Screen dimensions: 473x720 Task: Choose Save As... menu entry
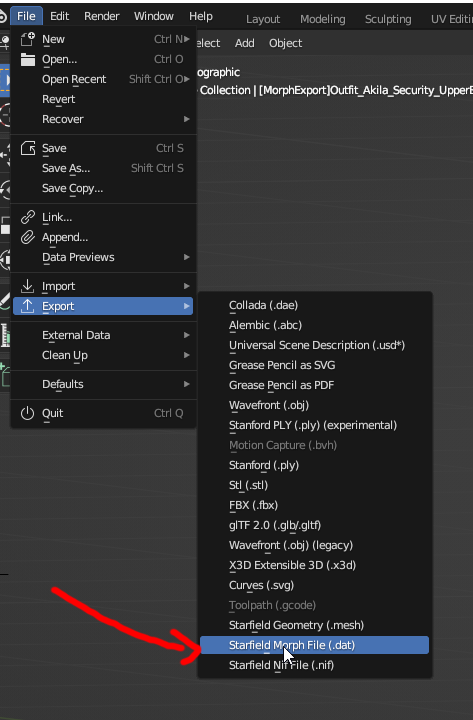103,168
